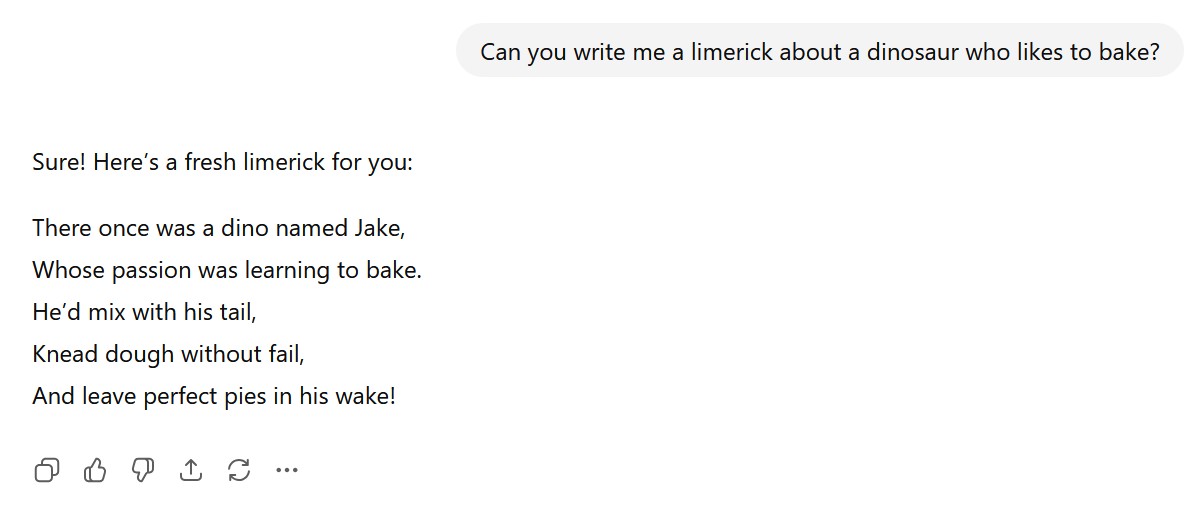The height and width of the screenshot is (505, 1189).
Task: Click the line "Knead dough without fail"
Action: tap(168, 354)
